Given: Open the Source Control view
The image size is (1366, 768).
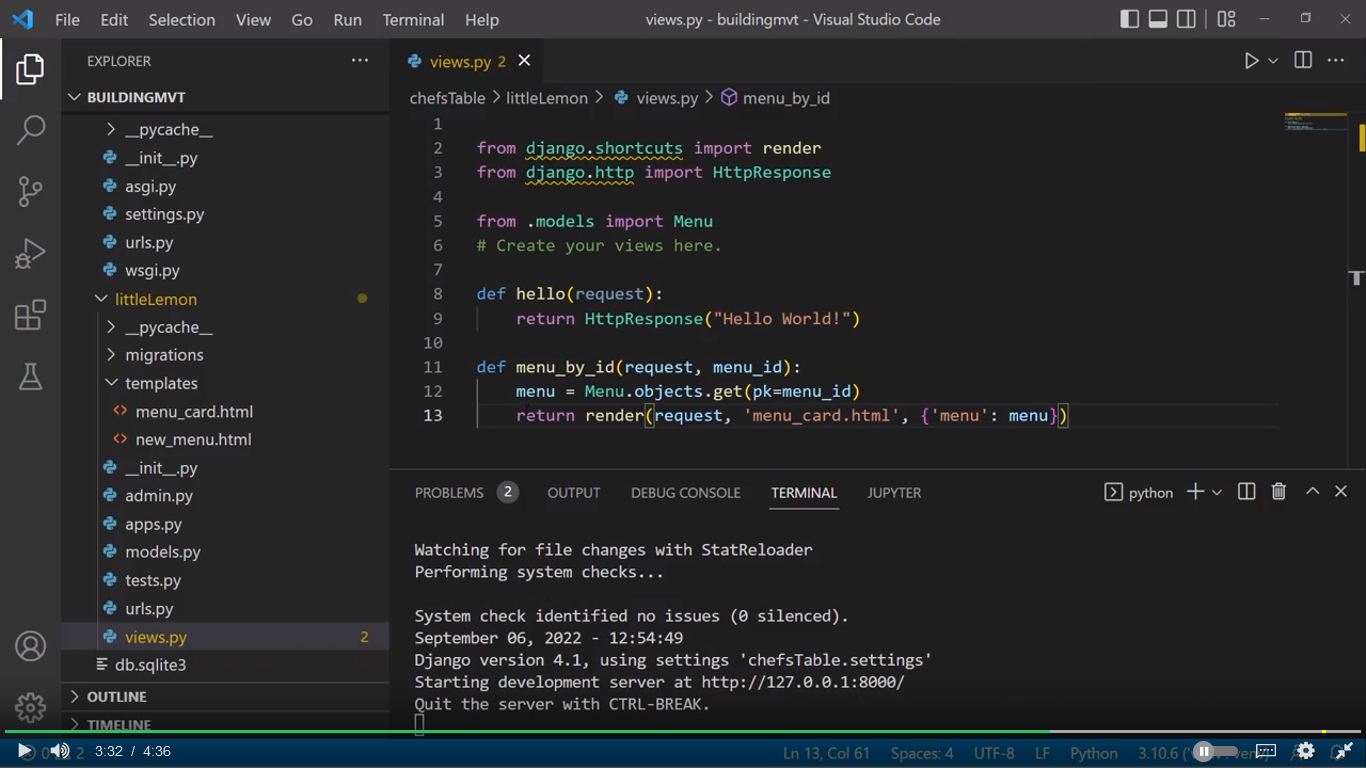Looking at the screenshot, I should (x=30, y=191).
